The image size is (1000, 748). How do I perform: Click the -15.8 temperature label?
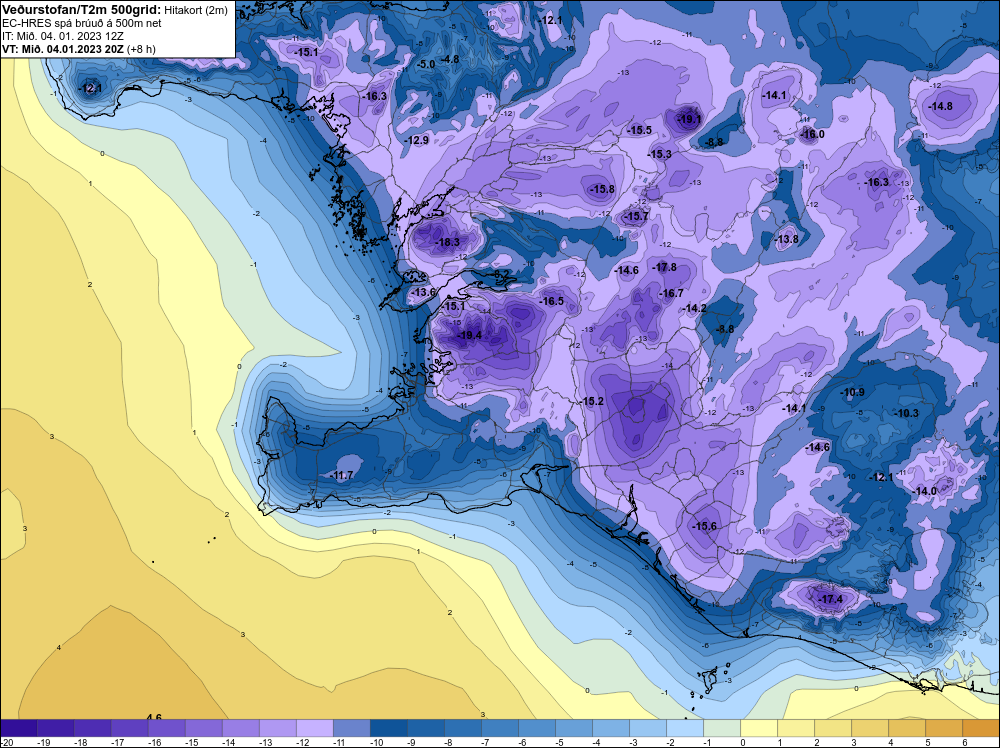coord(602,189)
